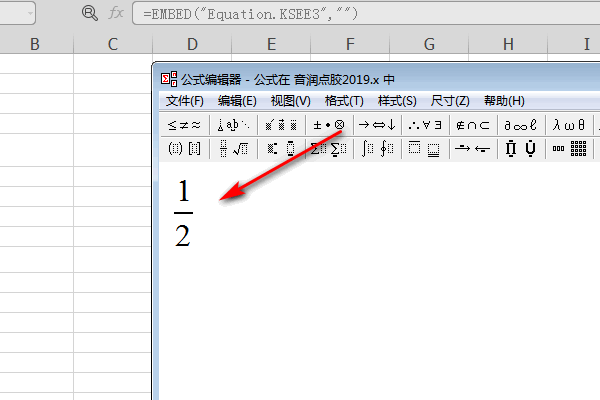
Task: Open the matrix templates palette
Action: tap(569, 149)
